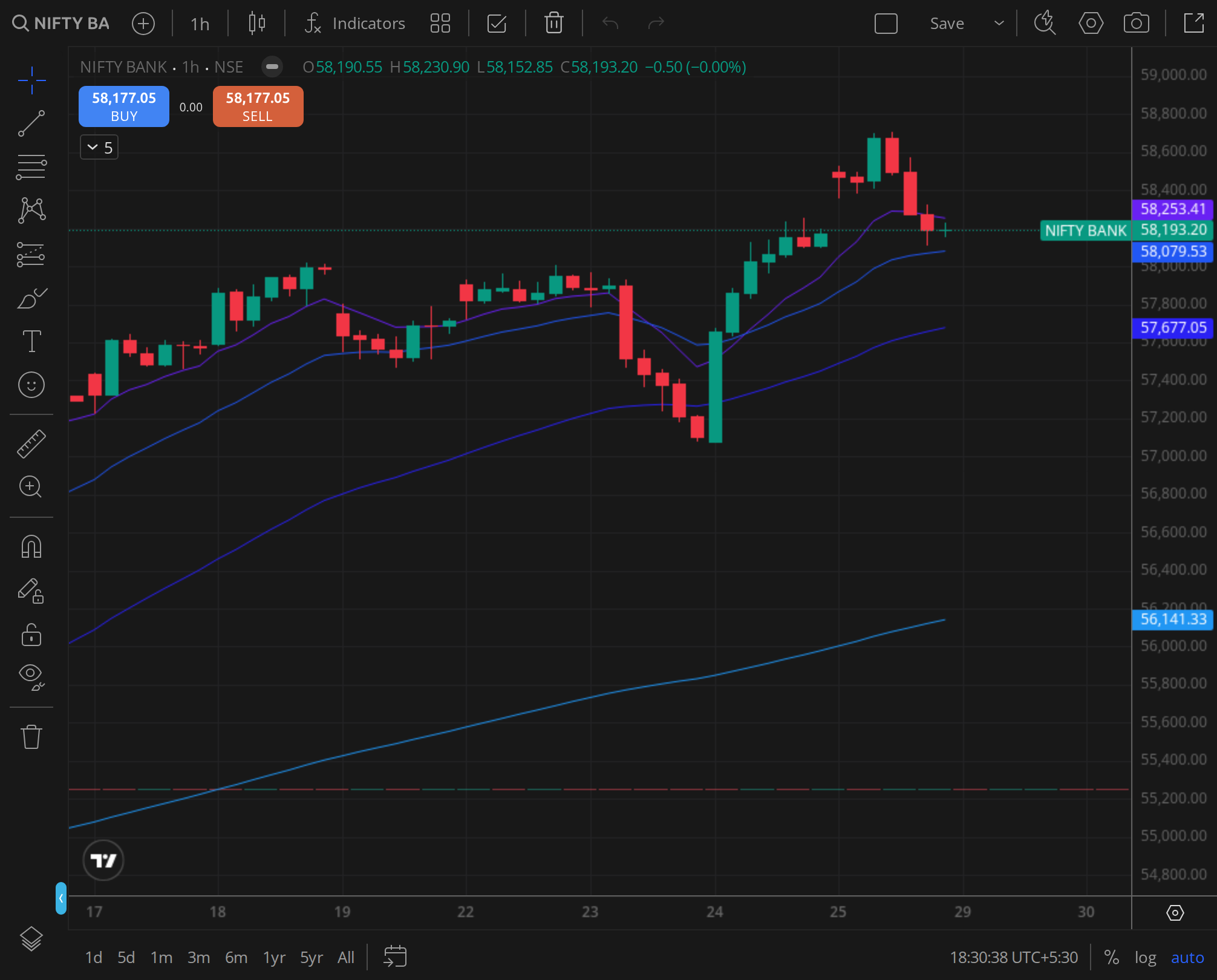Click the NIFTY BANK legend title
1217x980 pixels.
(123, 67)
